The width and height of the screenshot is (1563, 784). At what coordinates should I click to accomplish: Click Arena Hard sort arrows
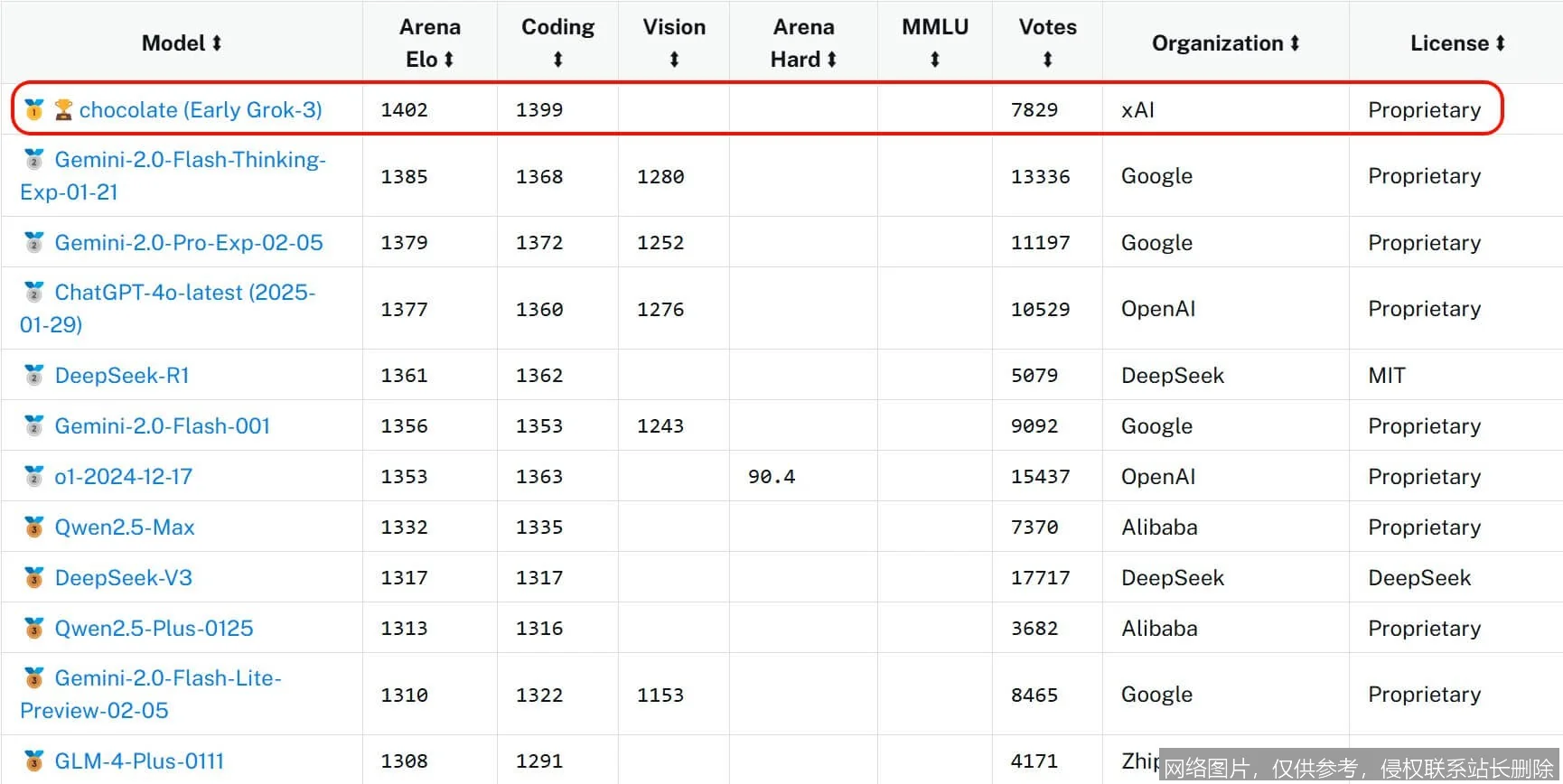(831, 60)
